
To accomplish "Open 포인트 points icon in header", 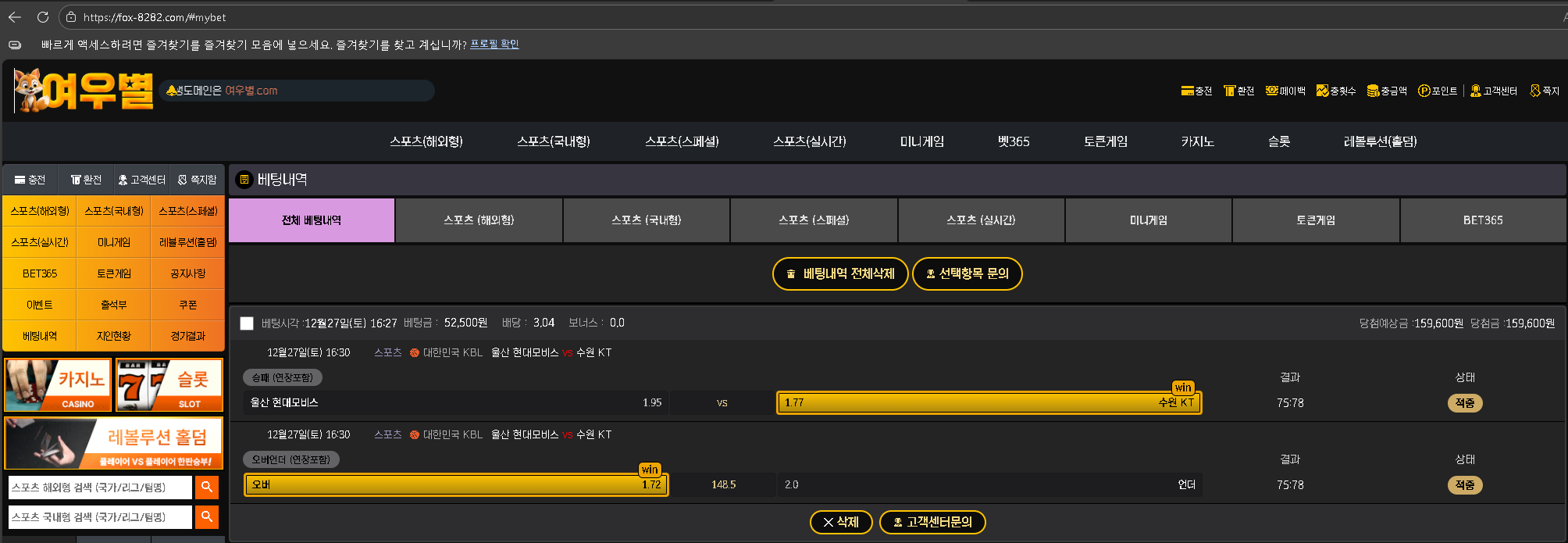I will [x=1438, y=91].
